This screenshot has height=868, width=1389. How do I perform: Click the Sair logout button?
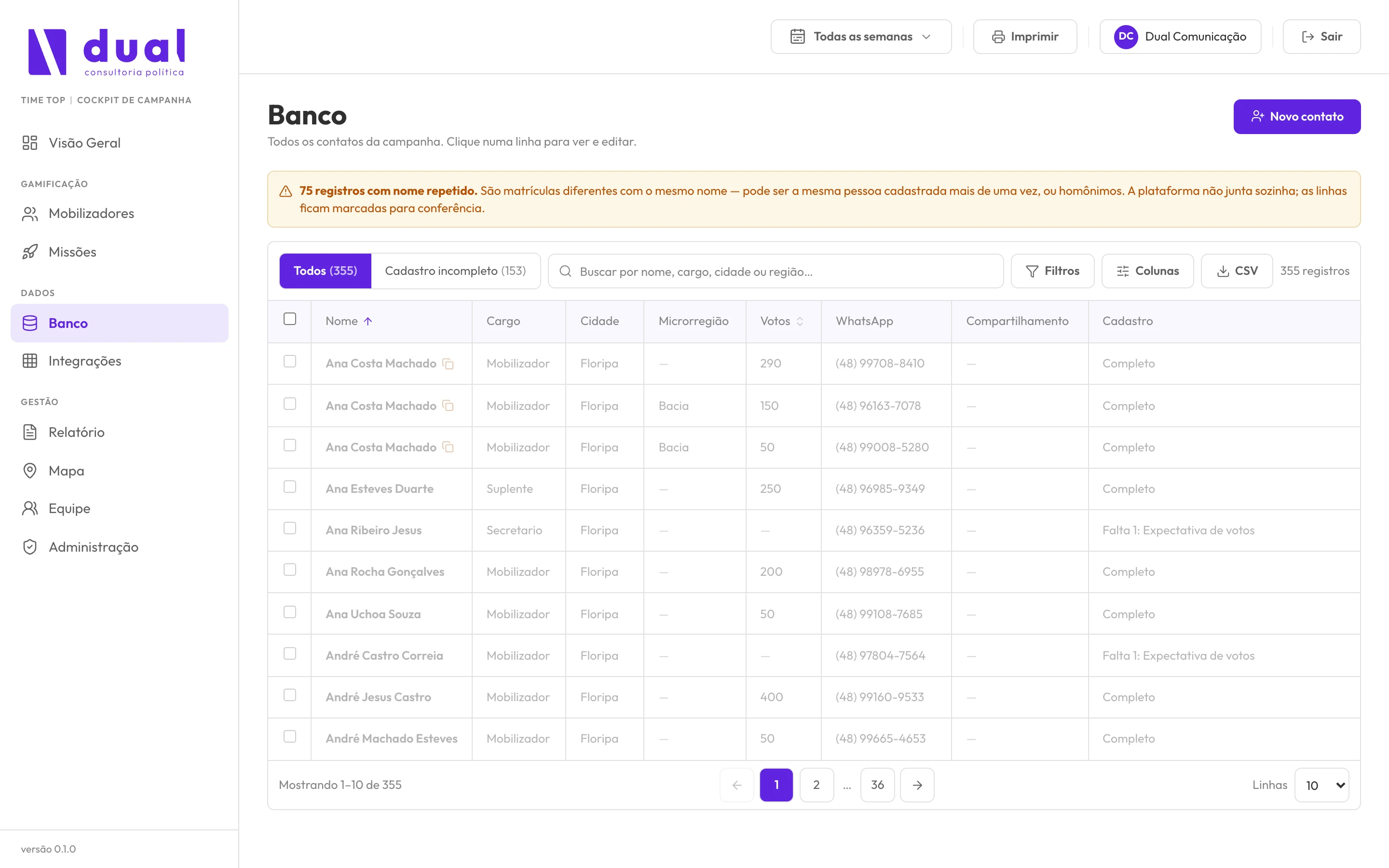1321,37
